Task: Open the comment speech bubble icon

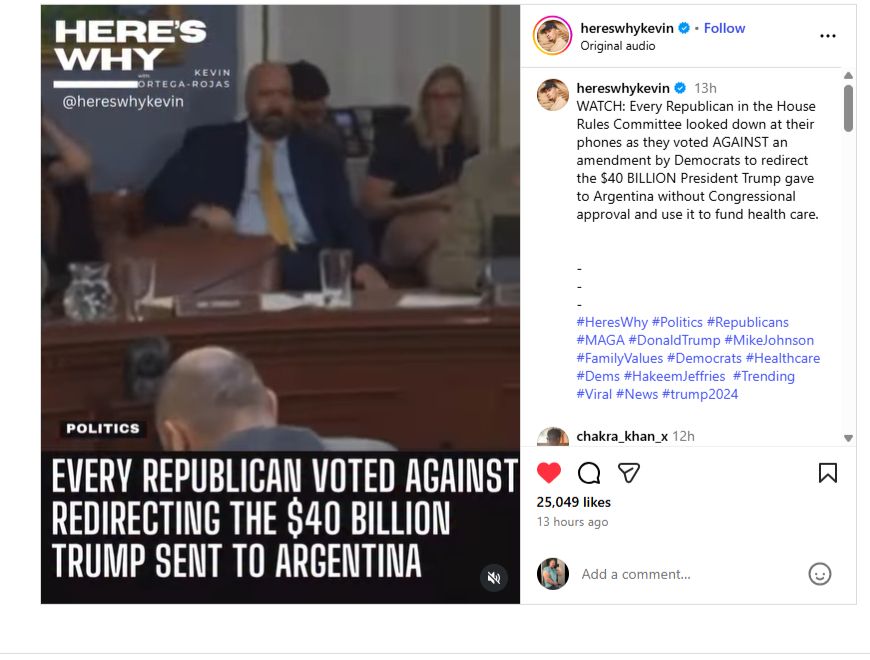Action: (x=589, y=473)
